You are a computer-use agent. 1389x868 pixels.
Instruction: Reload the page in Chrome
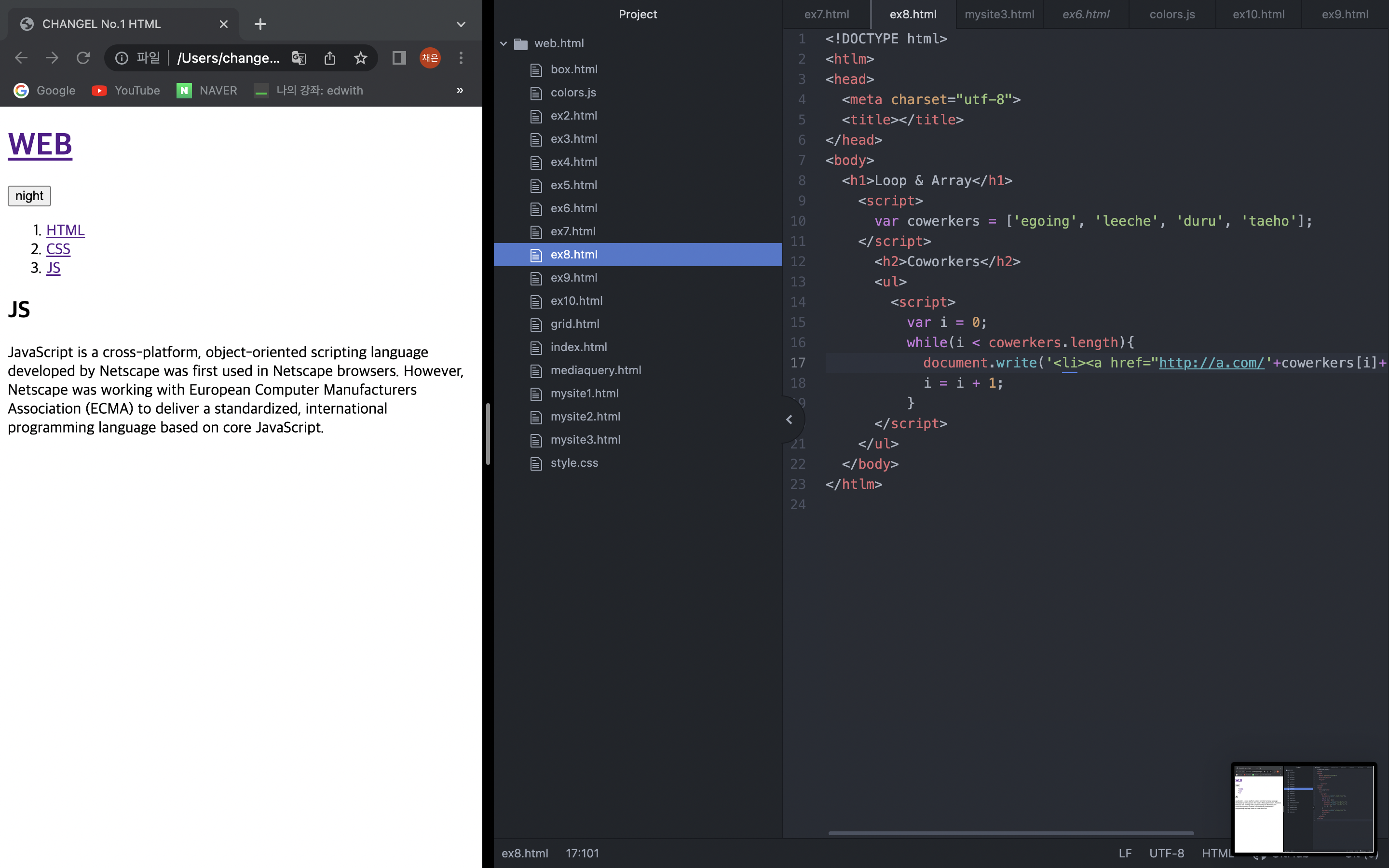(x=83, y=58)
